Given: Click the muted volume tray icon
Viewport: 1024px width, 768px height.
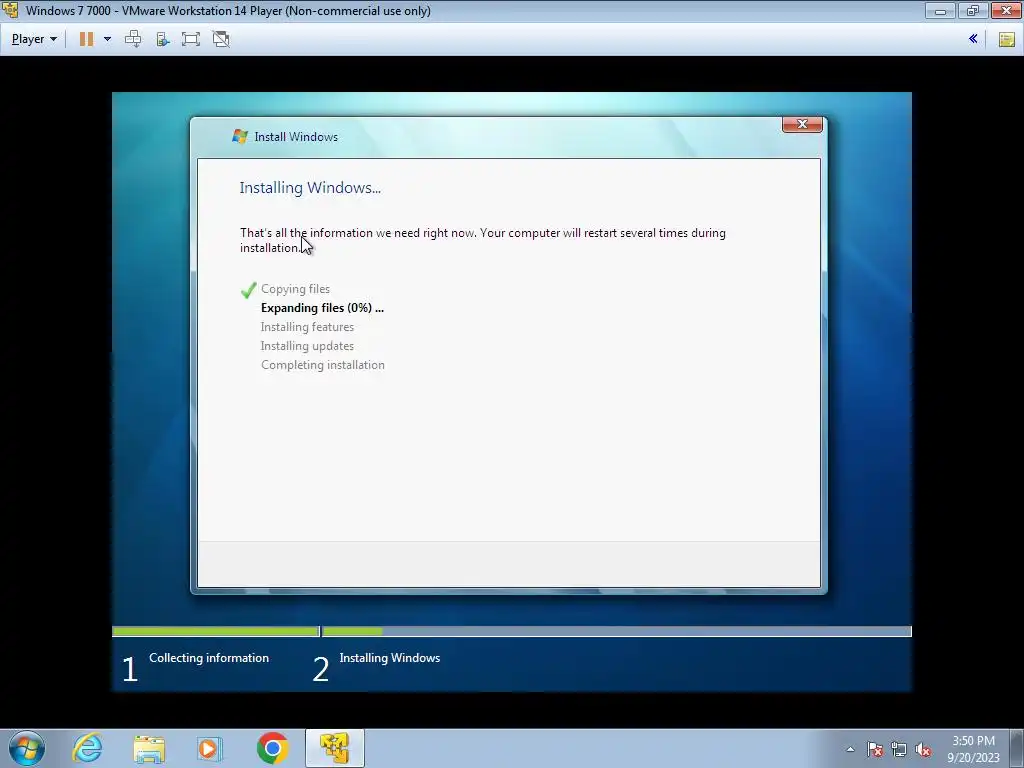Looking at the screenshot, I should (923, 749).
